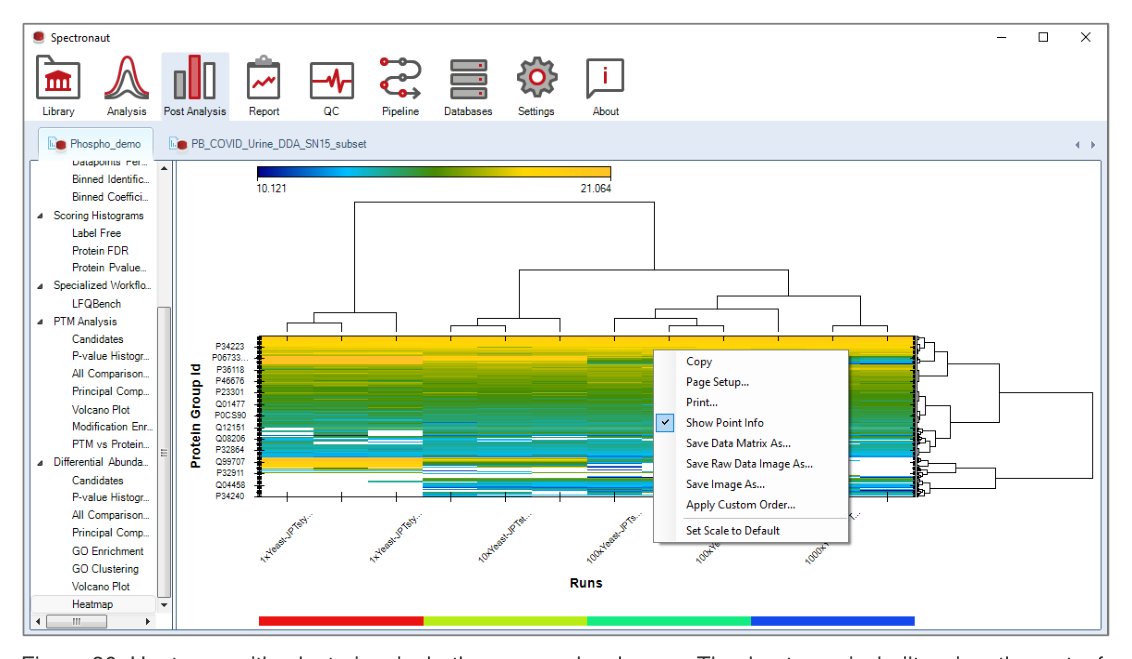Click the bright green condition color bar
Viewport: 1132px width, 659px height.
tap(669, 621)
